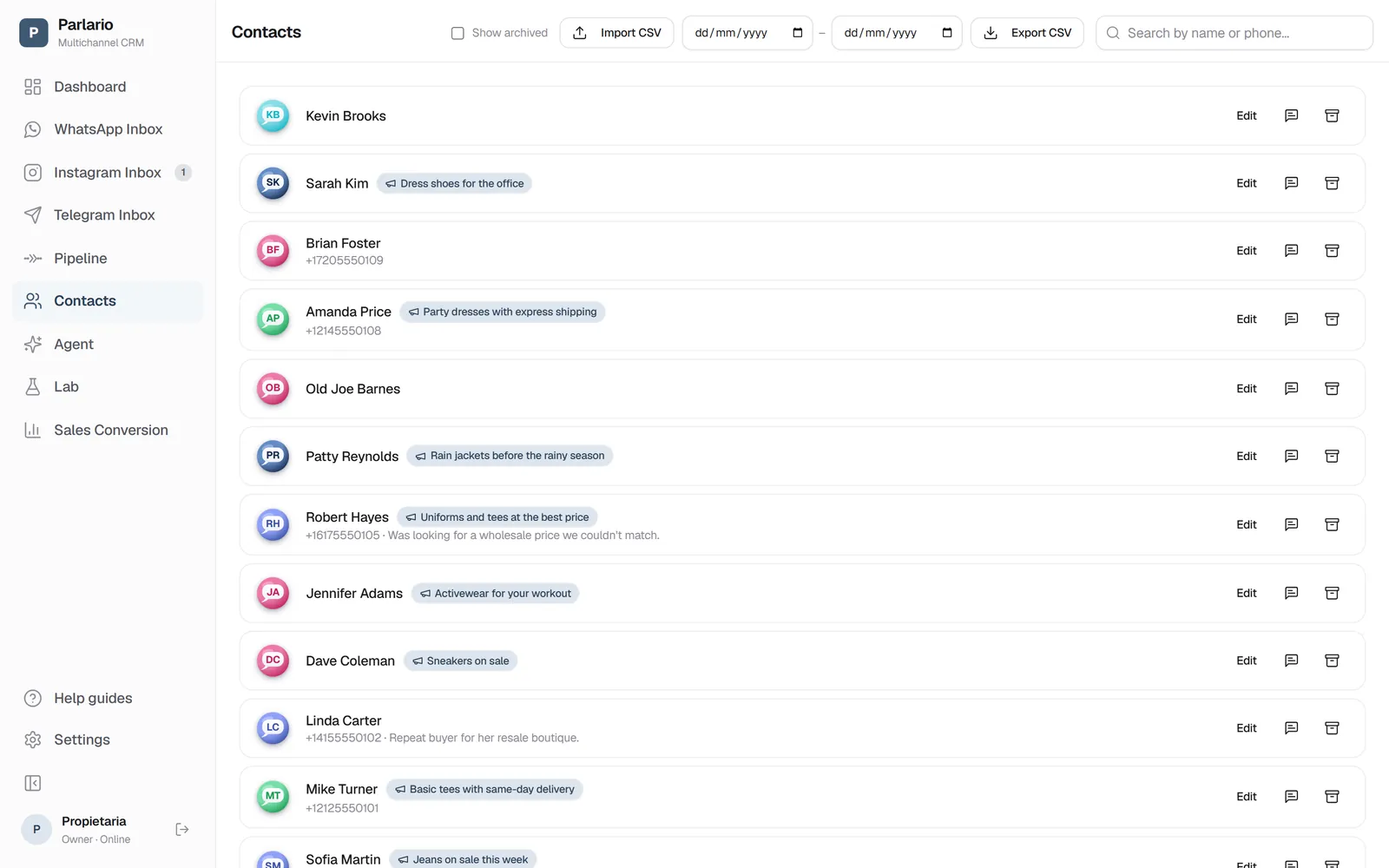Open WhatsApp Inbox
Image resolution: width=1389 pixels, height=868 pixels.
(108, 129)
